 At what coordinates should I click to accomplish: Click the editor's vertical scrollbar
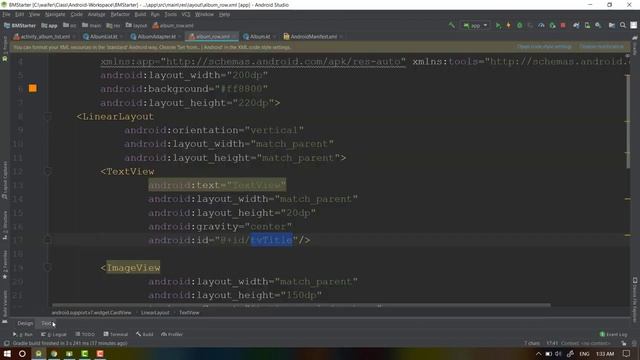[x=628, y=122]
